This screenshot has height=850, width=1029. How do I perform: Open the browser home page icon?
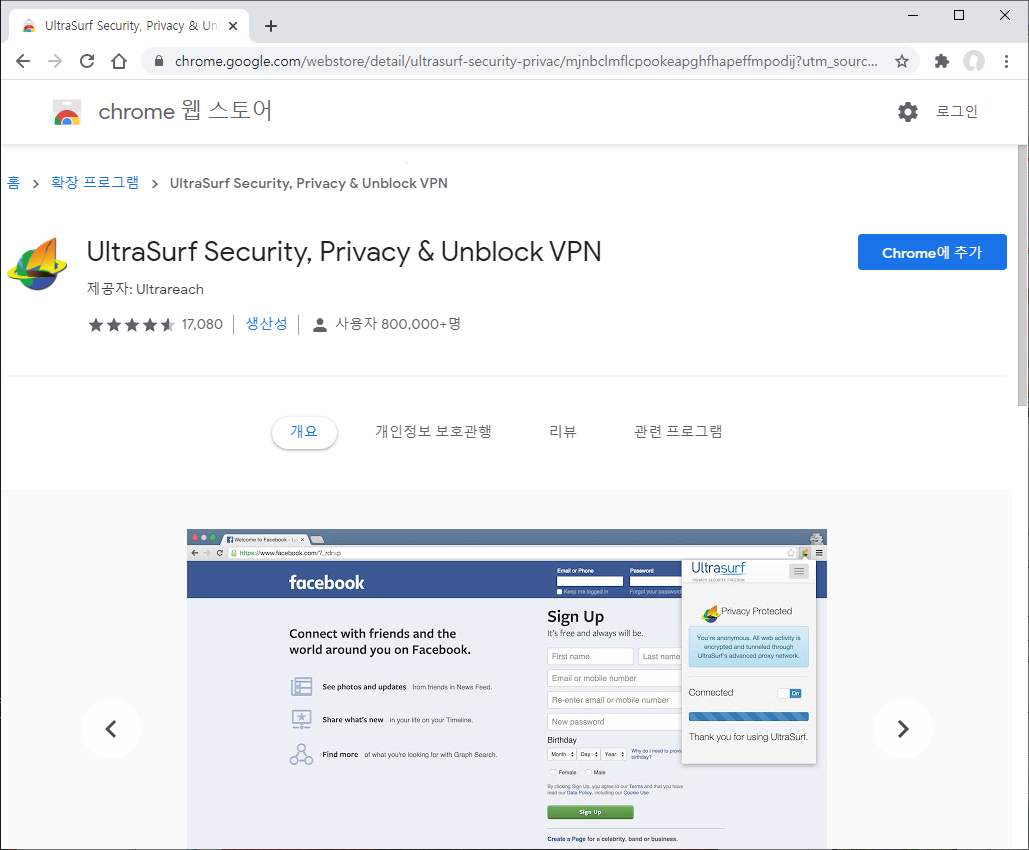tap(119, 61)
